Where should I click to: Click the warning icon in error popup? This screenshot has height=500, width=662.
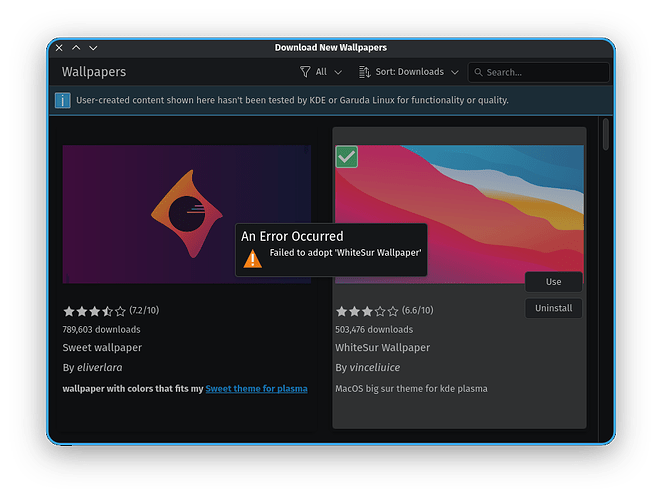[x=252, y=258]
